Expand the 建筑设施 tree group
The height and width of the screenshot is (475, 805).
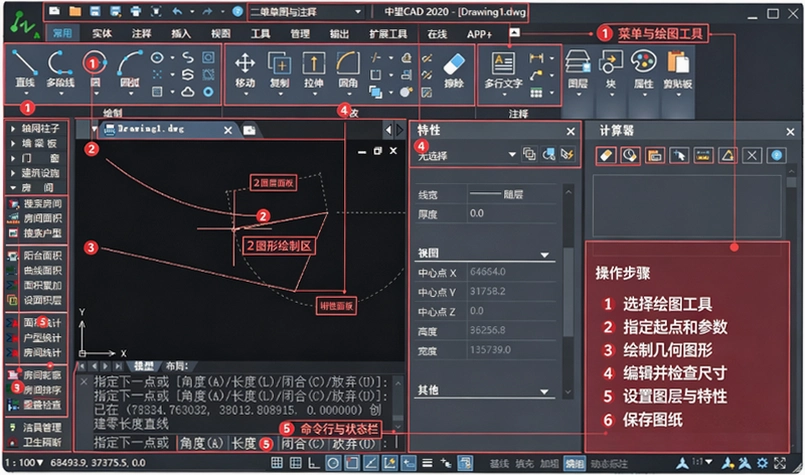tap(13, 173)
